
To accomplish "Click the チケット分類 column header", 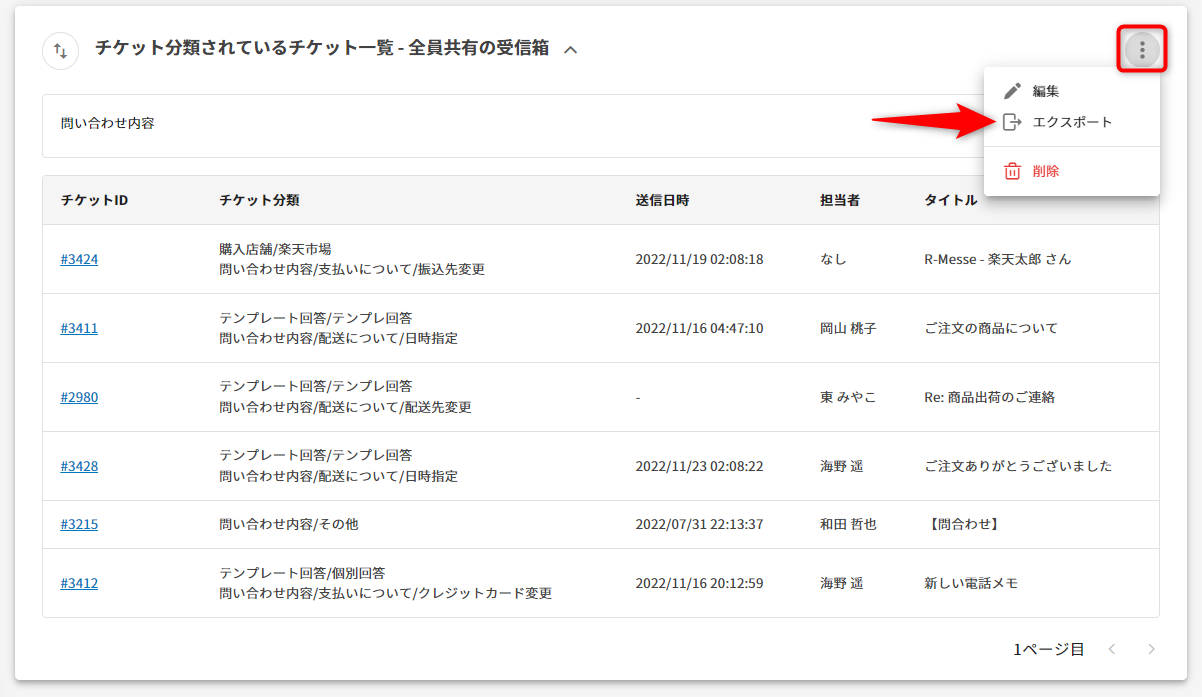I will 259,200.
